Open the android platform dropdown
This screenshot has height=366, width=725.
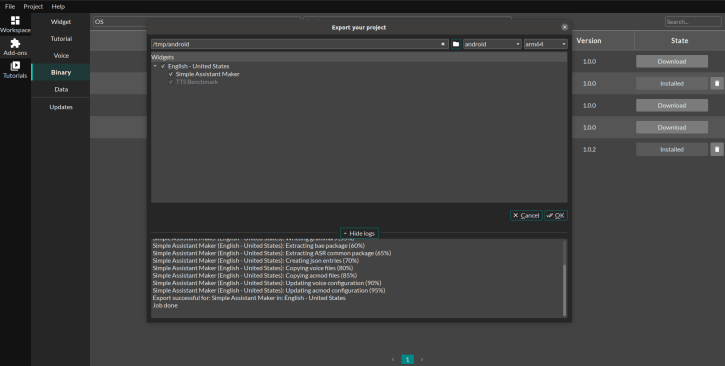492,44
